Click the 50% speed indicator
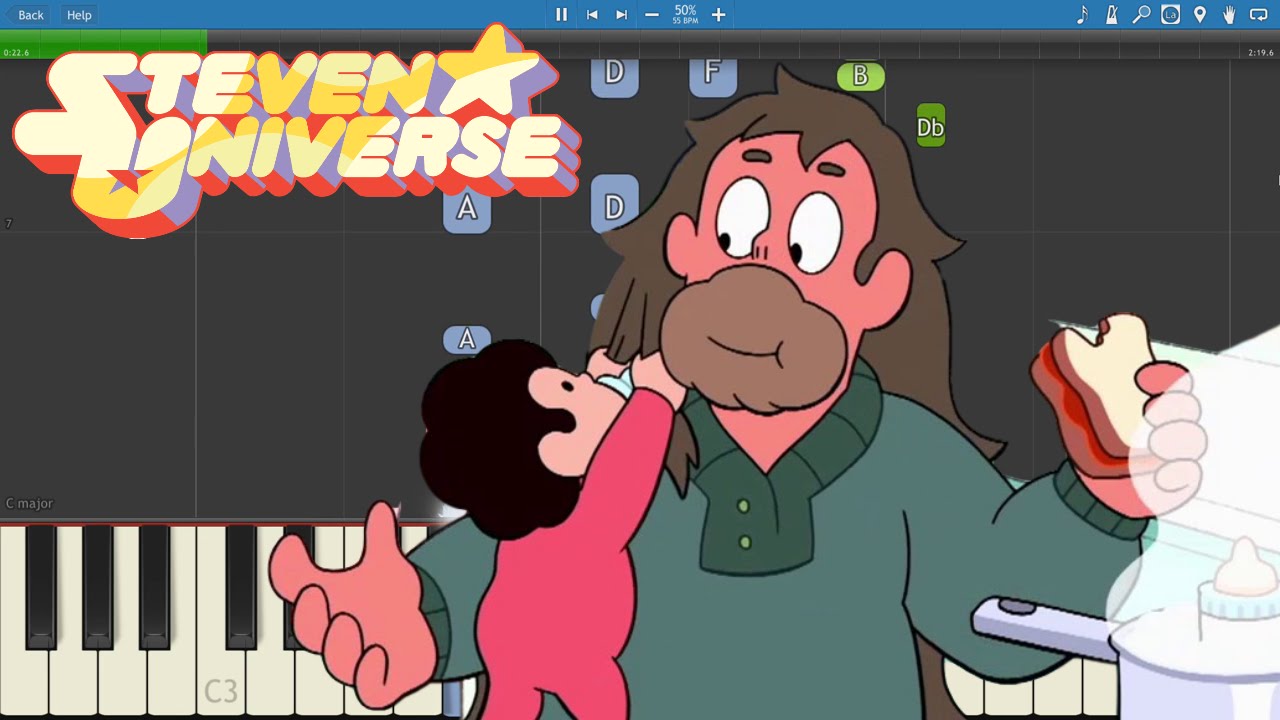The height and width of the screenshot is (720, 1280). click(x=685, y=14)
